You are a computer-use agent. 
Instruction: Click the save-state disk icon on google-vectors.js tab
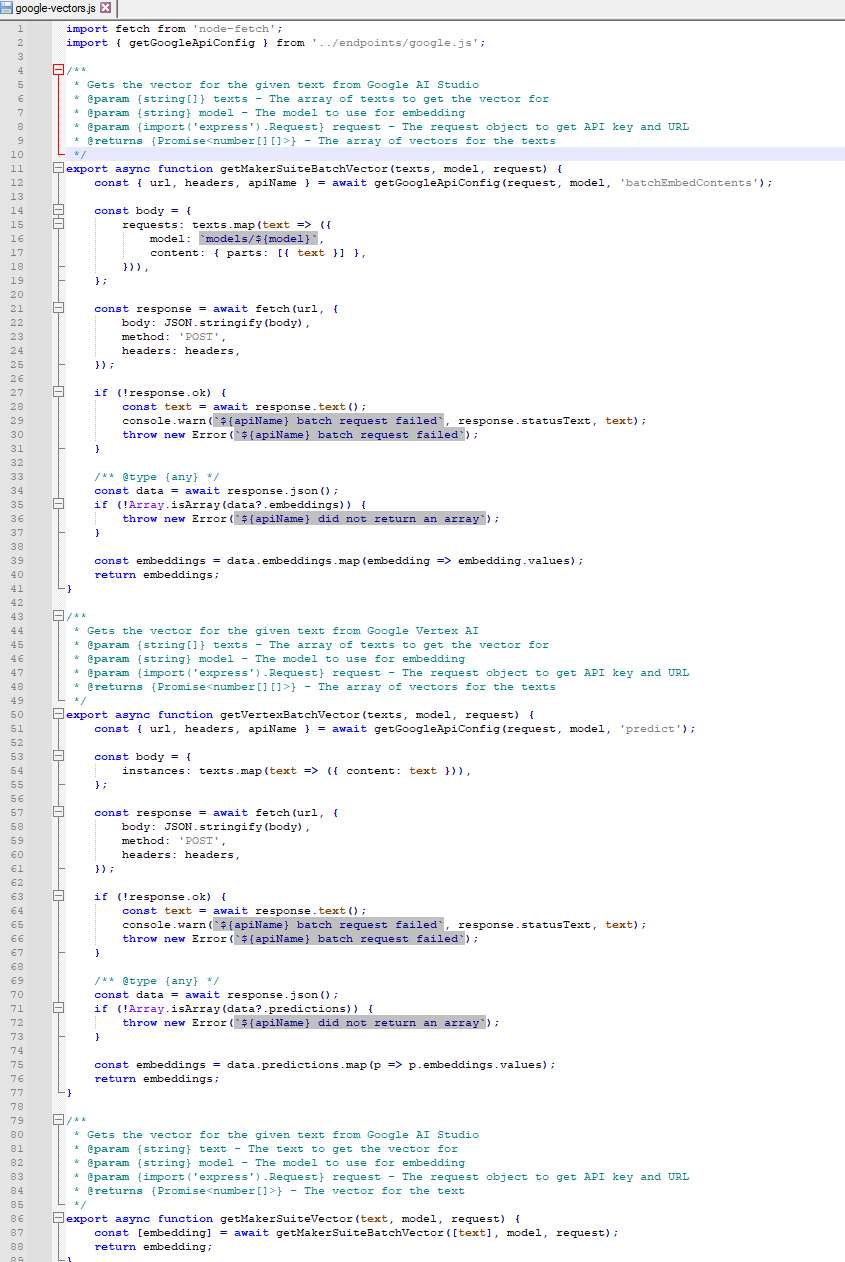(7, 8)
